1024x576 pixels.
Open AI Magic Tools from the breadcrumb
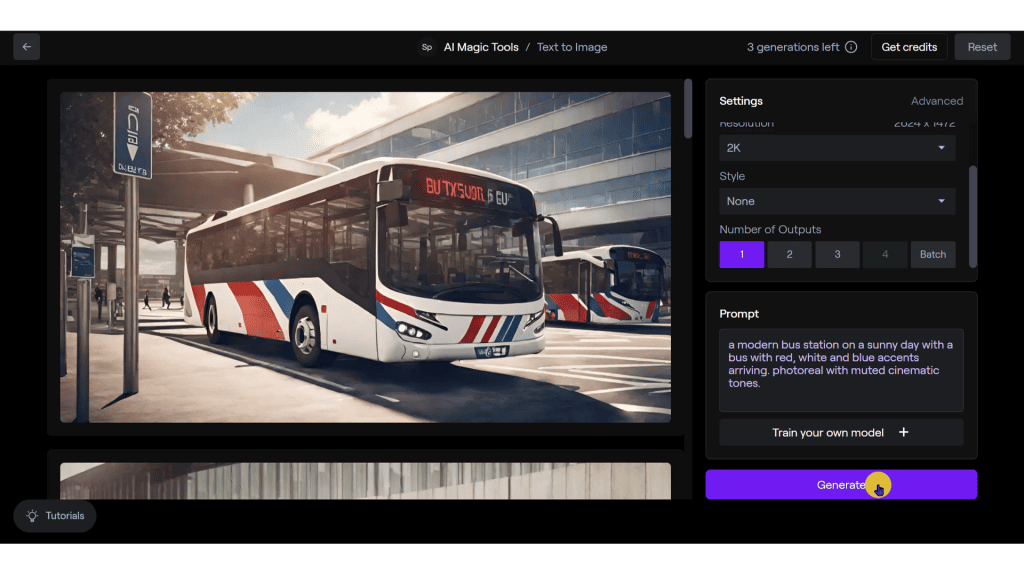point(479,46)
